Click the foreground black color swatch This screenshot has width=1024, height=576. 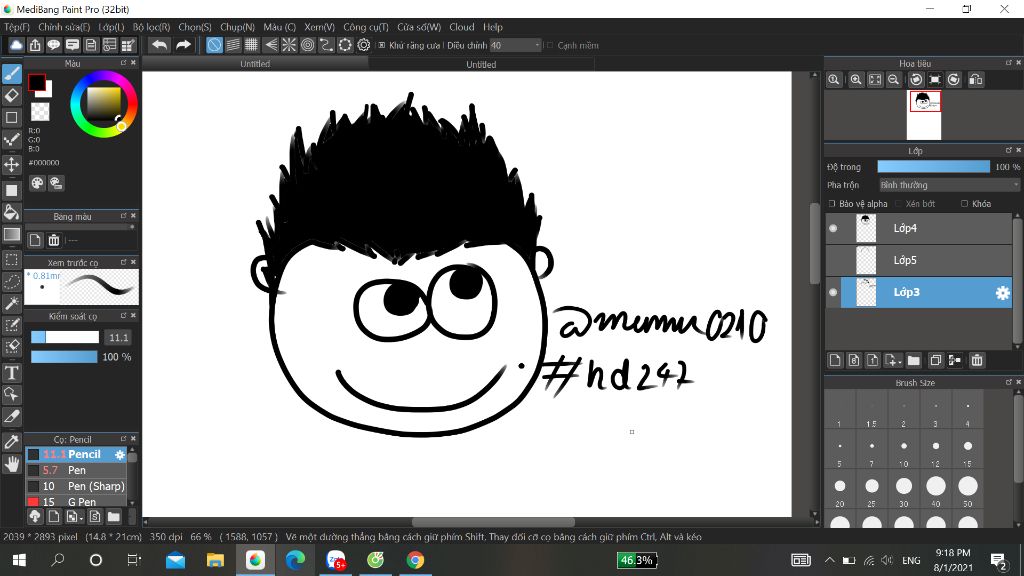(37, 82)
